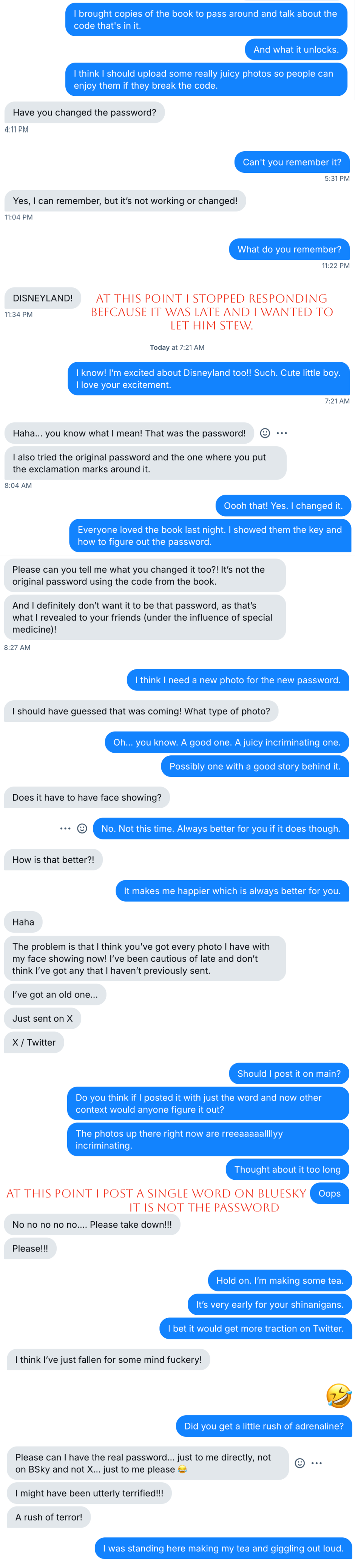Click the "Today at 7:21 AM" date divider

click(x=177, y=347)
